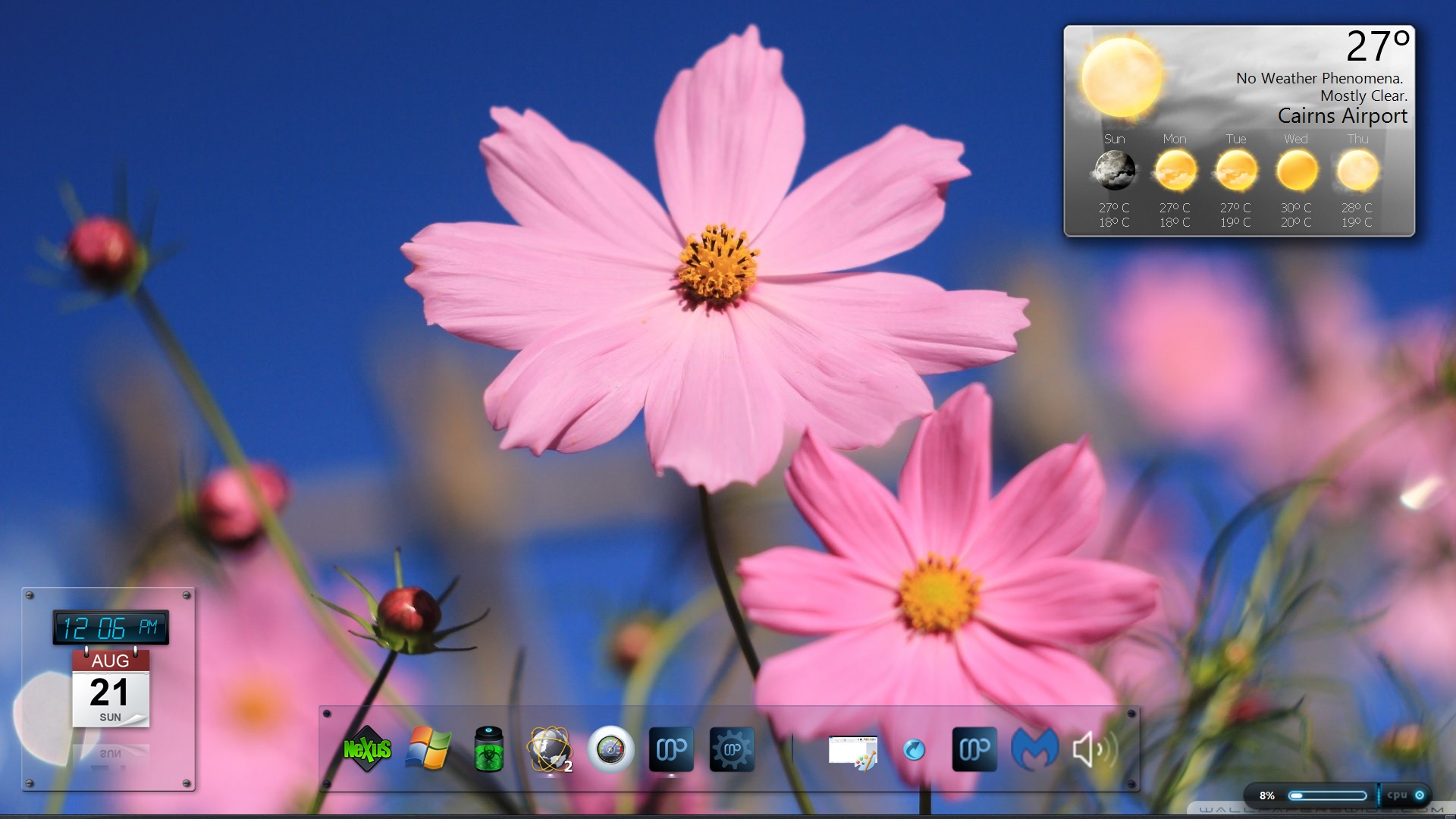The width and height of the screenshot is (1456, 819).
Task: Open the first MediaPortal icon
Action: coord(671,749)
